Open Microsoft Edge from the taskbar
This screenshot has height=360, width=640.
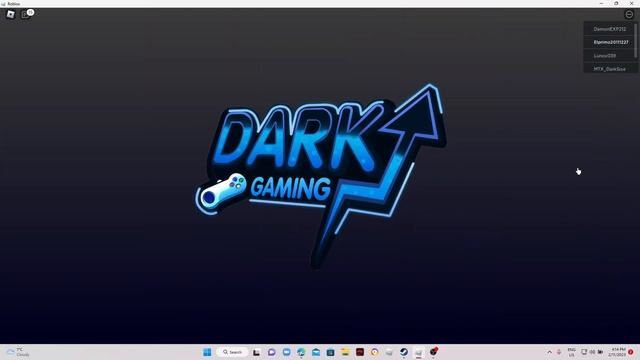click(301, 352)
